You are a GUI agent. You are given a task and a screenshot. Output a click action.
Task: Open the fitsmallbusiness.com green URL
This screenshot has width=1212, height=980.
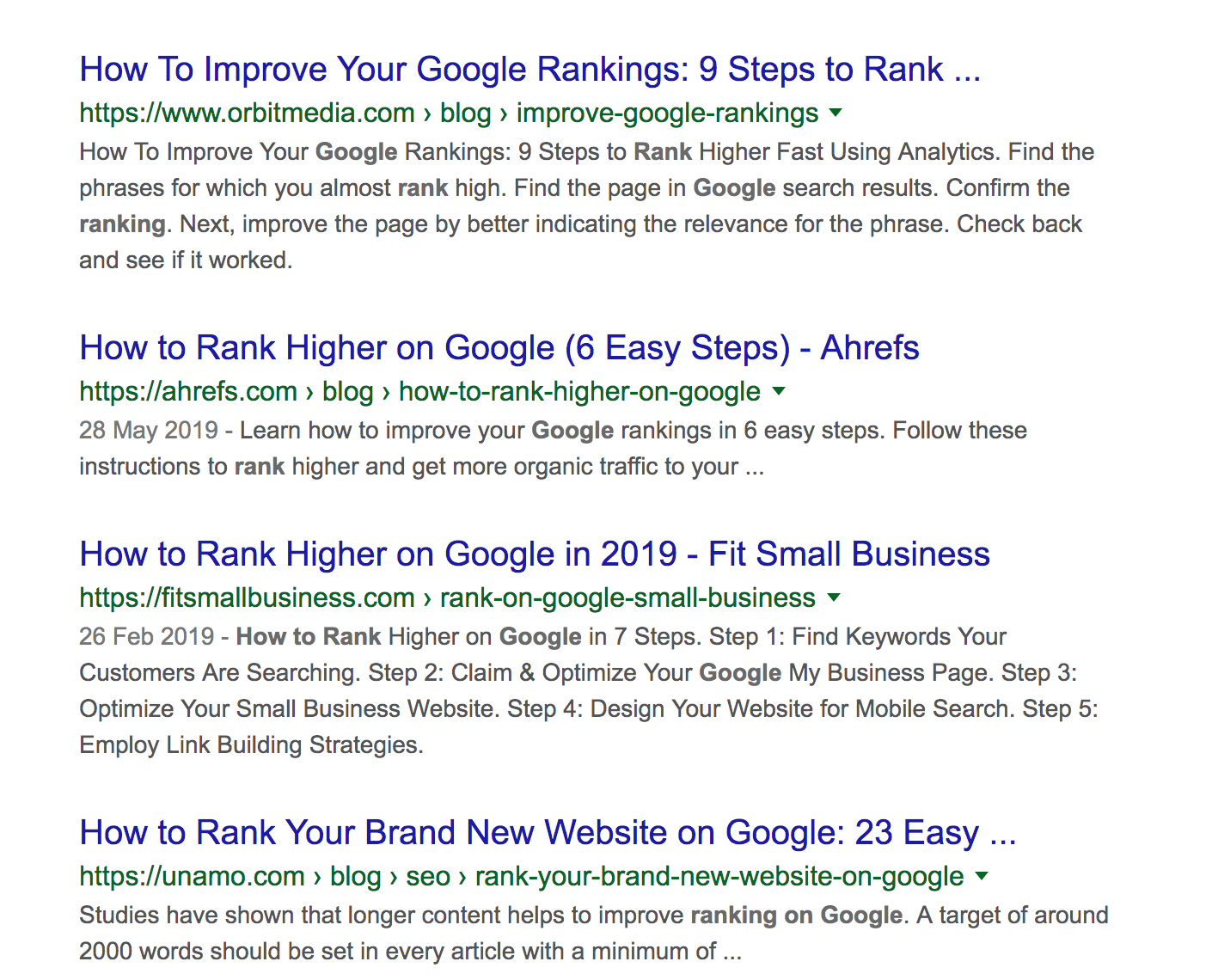point(447,598)
